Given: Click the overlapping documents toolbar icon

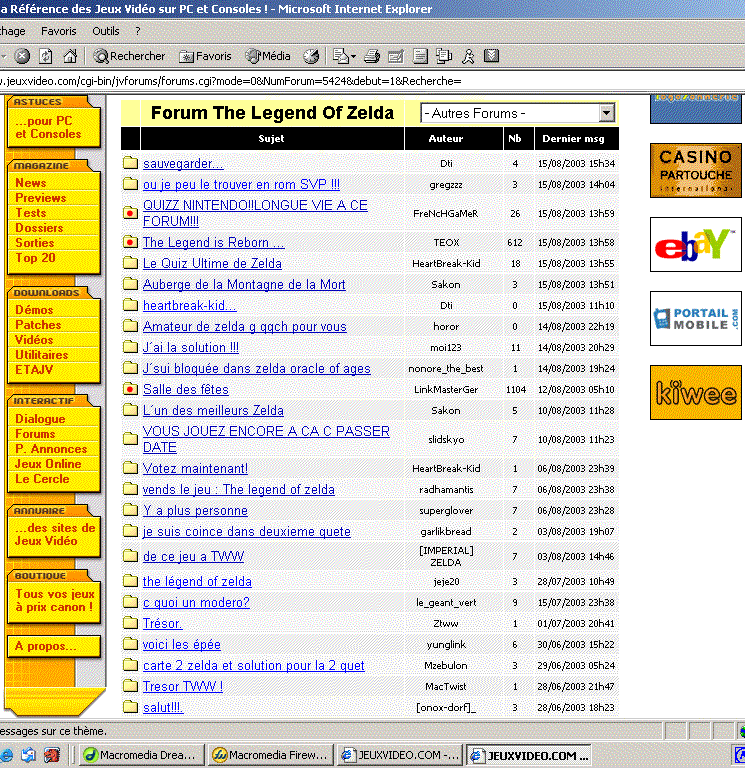Looking at the screenshot, I should 444,56.
